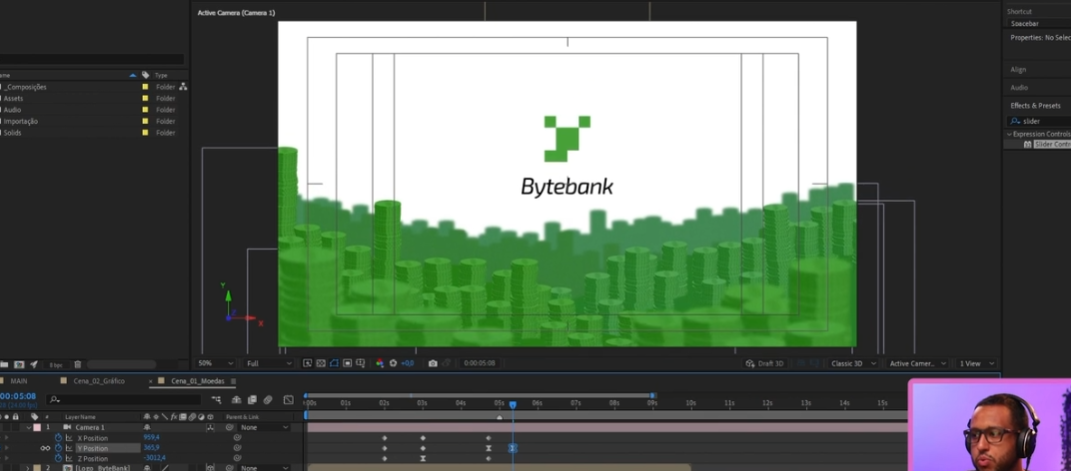Click the Z Position value -3012,4
Viewport: 1071px width, 471px height.
pyautogui.click(x=154, y=458)
